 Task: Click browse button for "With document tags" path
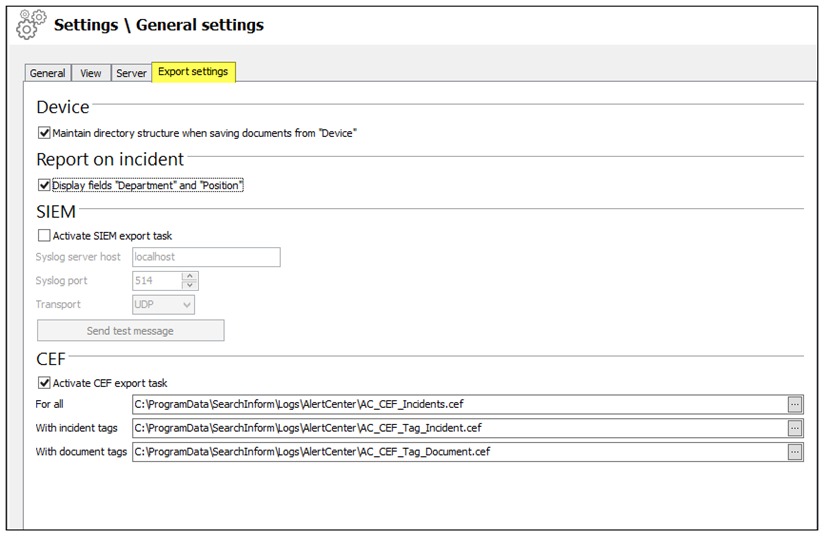(x=794, y=452)
